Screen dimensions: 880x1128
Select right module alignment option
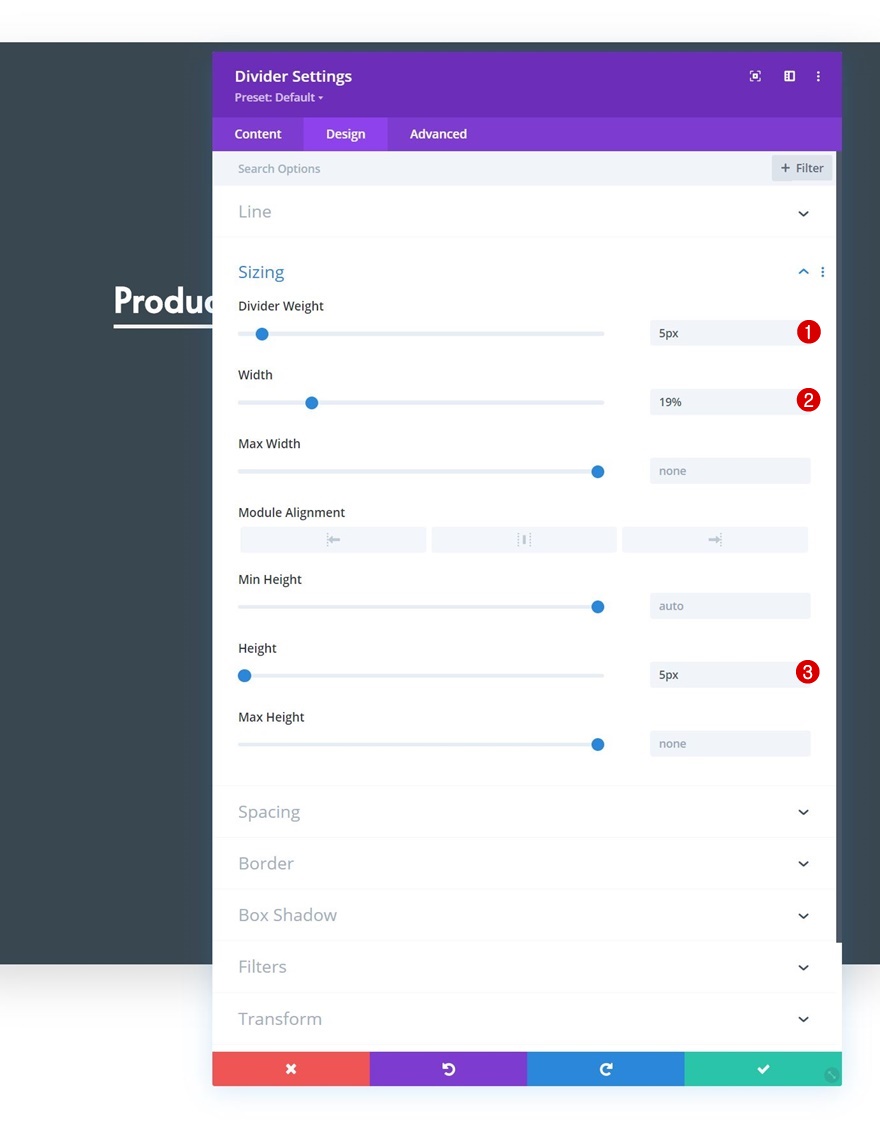715,540
